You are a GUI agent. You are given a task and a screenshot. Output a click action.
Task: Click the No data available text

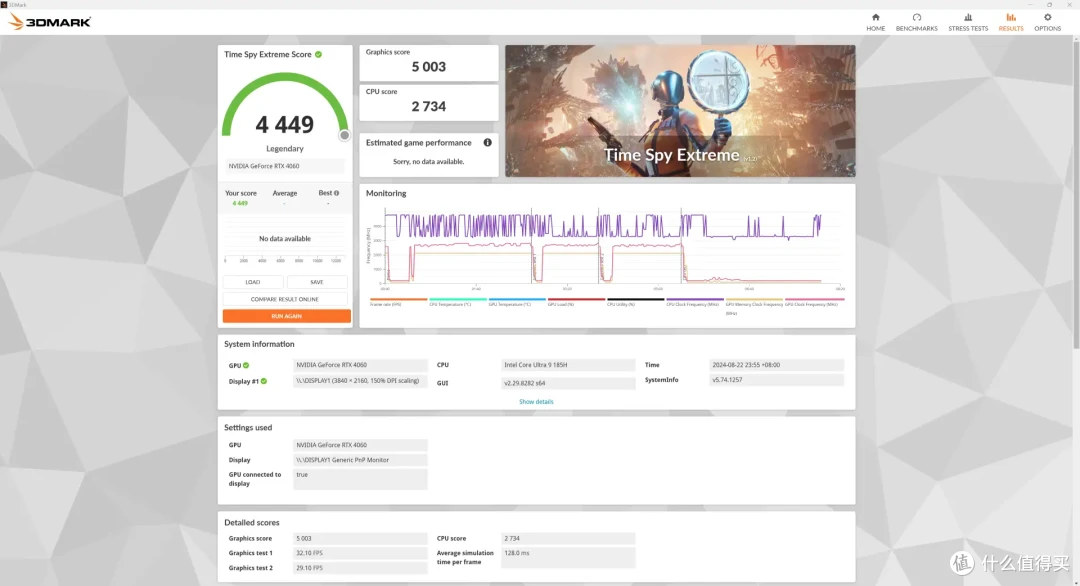click(284, 239)
